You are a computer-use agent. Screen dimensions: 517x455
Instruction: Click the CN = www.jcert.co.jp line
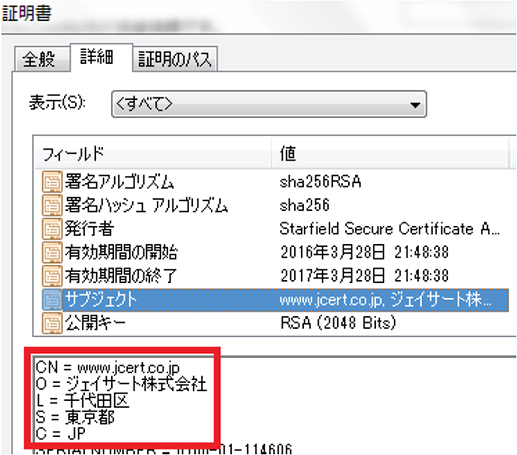[107, 368]
